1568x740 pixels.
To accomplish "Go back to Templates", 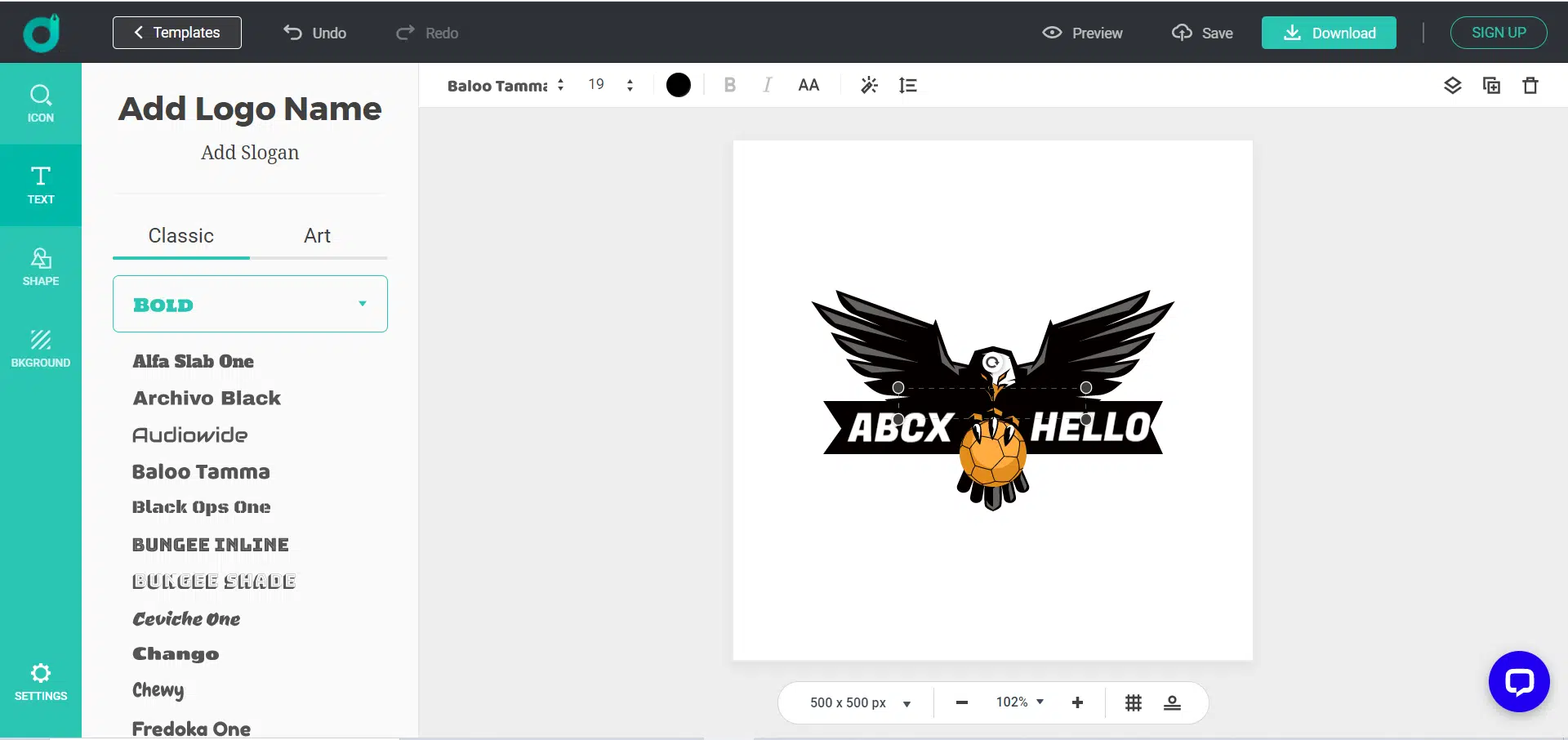I will point(177,33).
